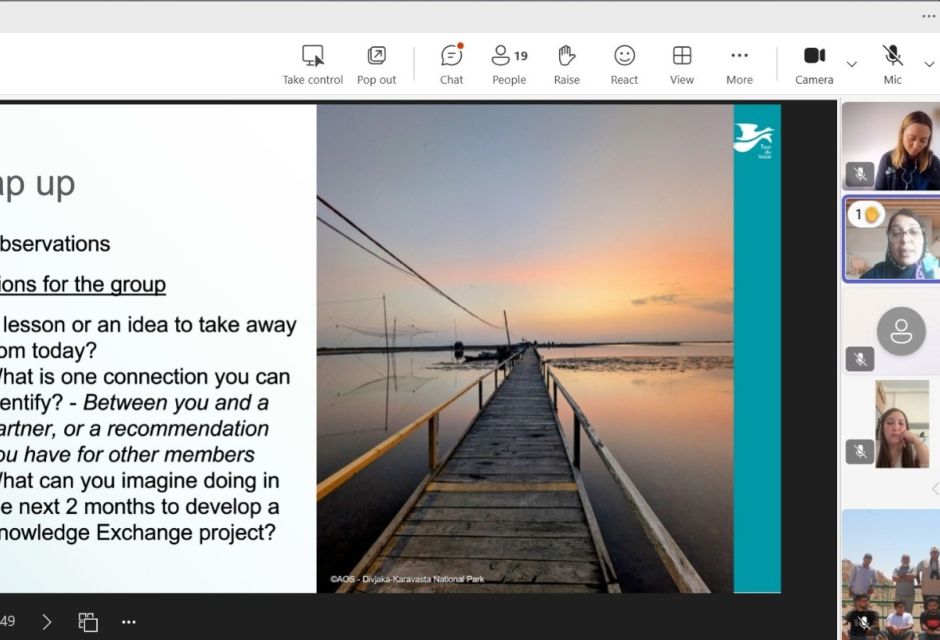Open the React emoji menu
This screenshot has width=940, height=640.
[x=624, y=64]
